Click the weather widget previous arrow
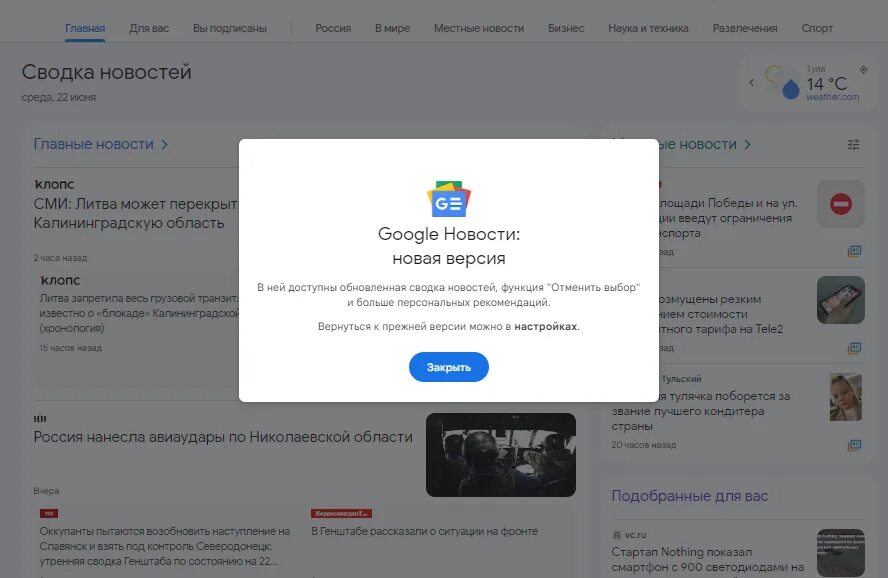This screenshot has width=888, height=578. coord(752,83)
